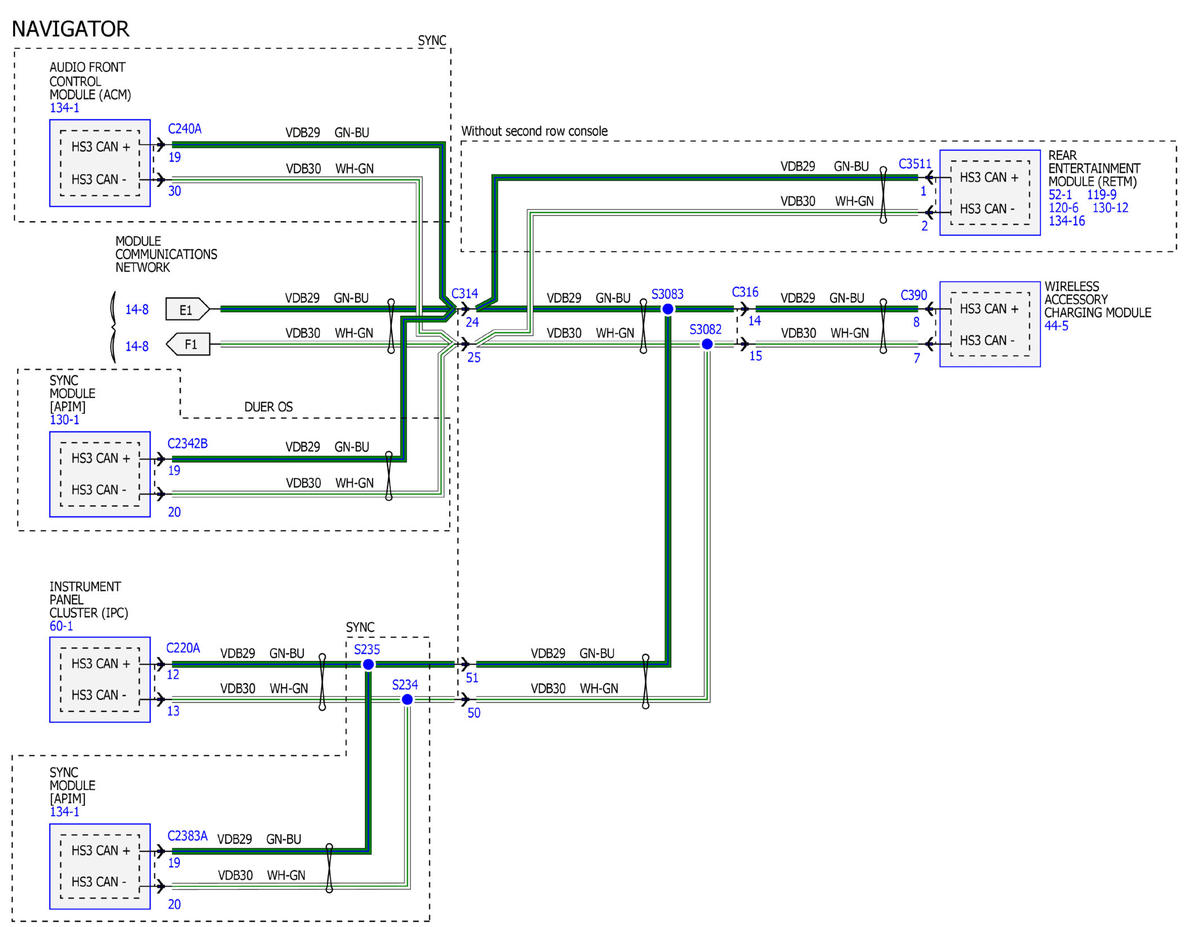Open connector C316 label
This screenshot has height=927, width=1200.
(x=746, y=292)
